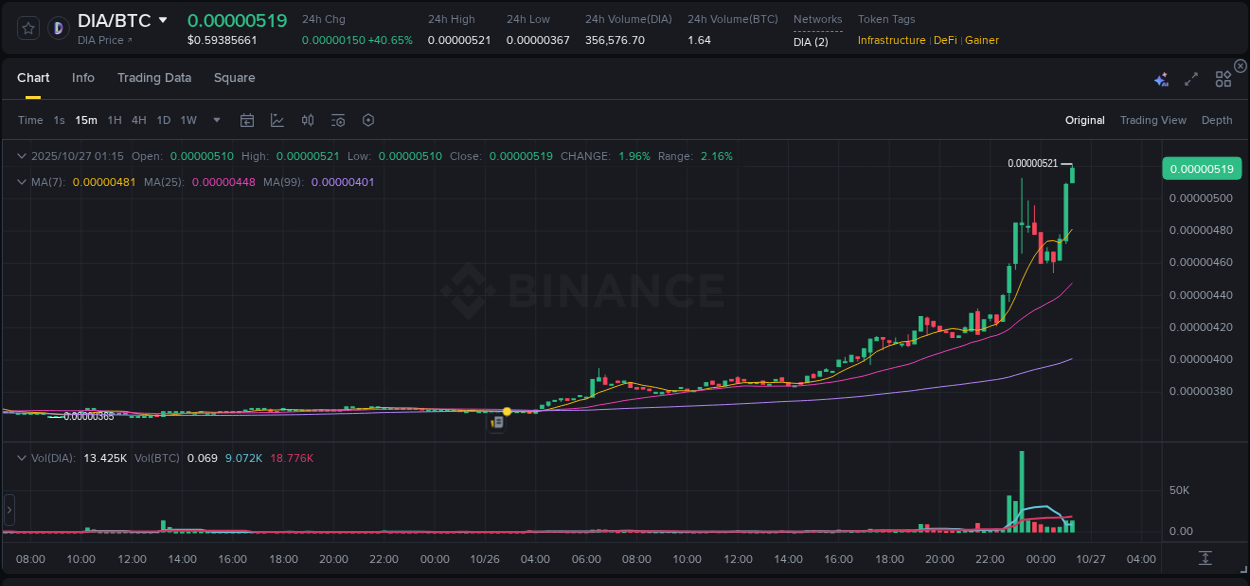Open the Infrastructure token tag
The height and width of the screenshot is (586, 1250).
coord(891,40)
